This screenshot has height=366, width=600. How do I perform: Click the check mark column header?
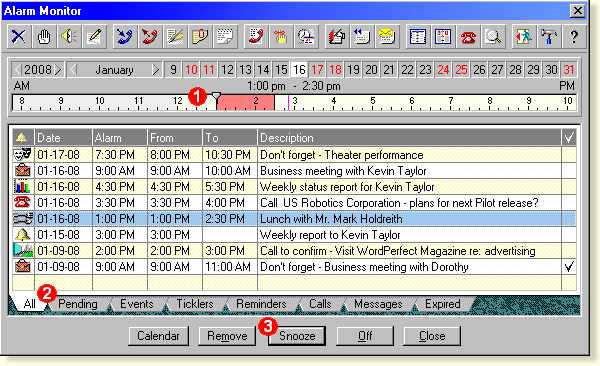569,137
